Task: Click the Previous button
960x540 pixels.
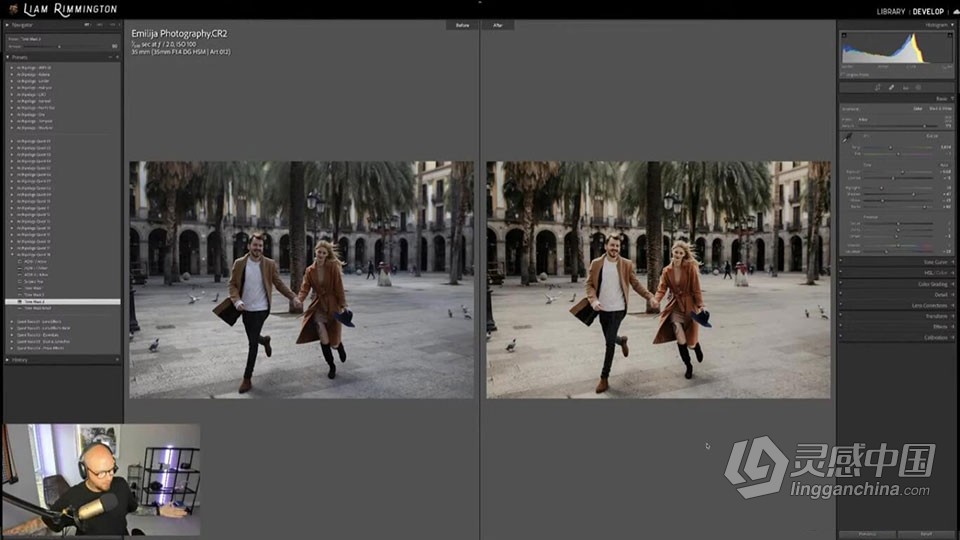Action: coord(867,534)
